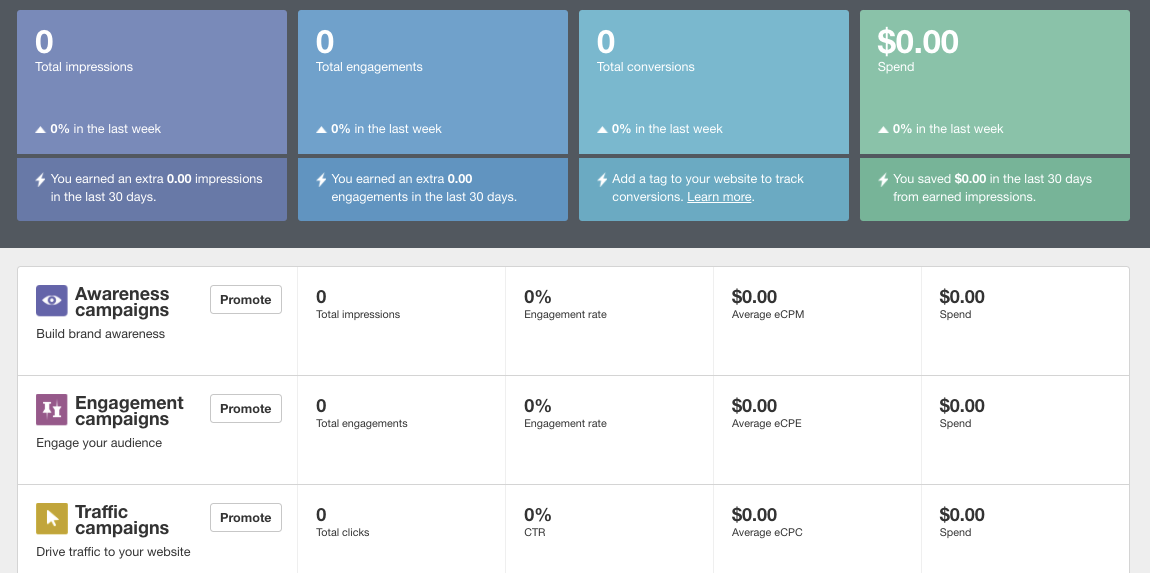Click the lightning bolt in engagements card

coord(322,180)
